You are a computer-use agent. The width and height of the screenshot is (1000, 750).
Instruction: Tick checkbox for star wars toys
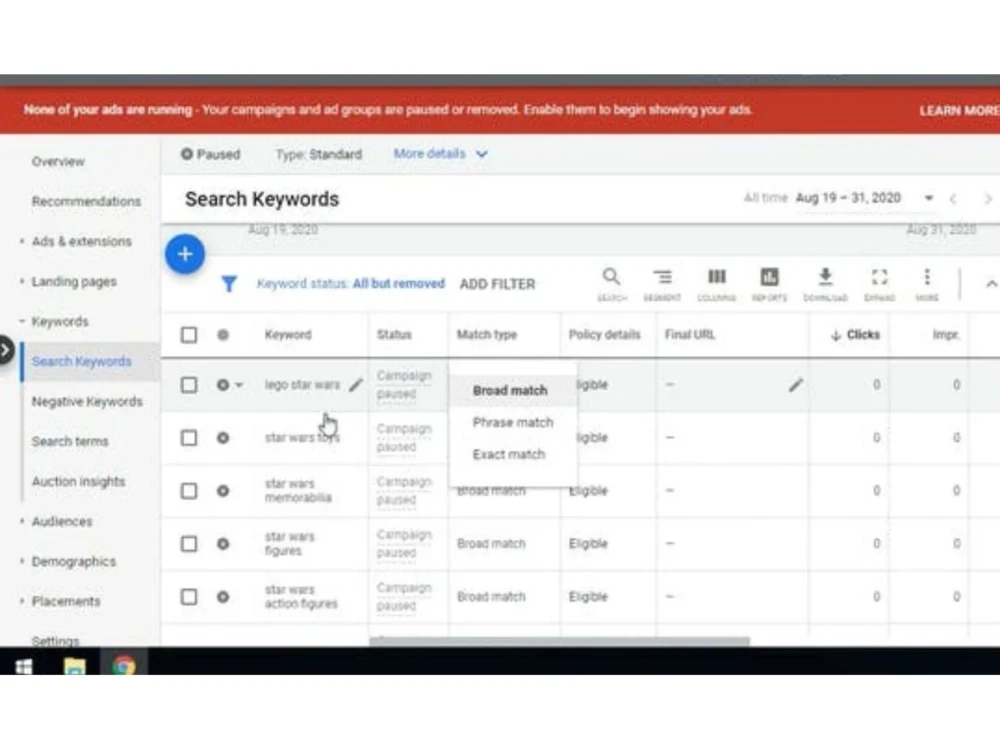(189, 438)
